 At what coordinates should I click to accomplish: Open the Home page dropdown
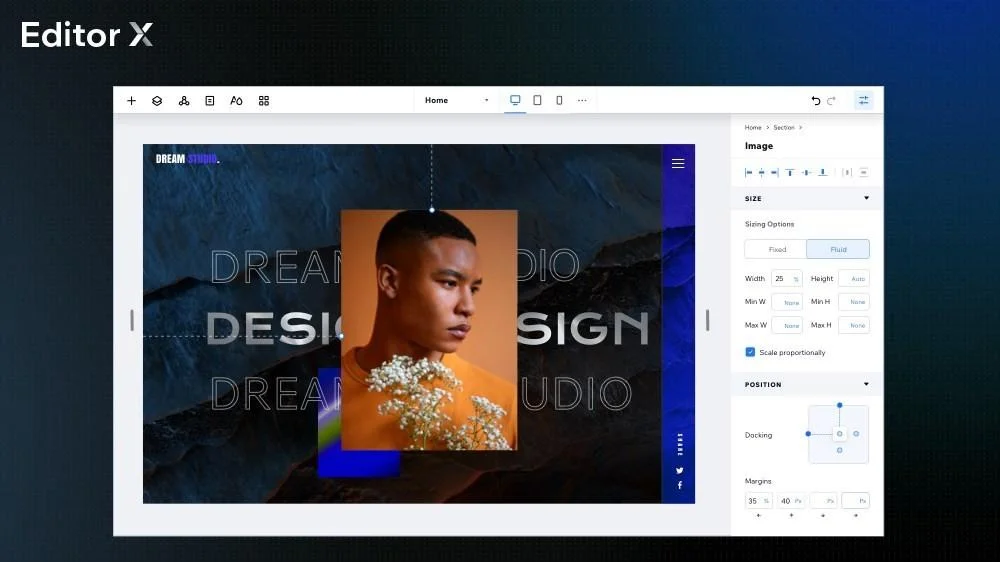pos(456,100)
